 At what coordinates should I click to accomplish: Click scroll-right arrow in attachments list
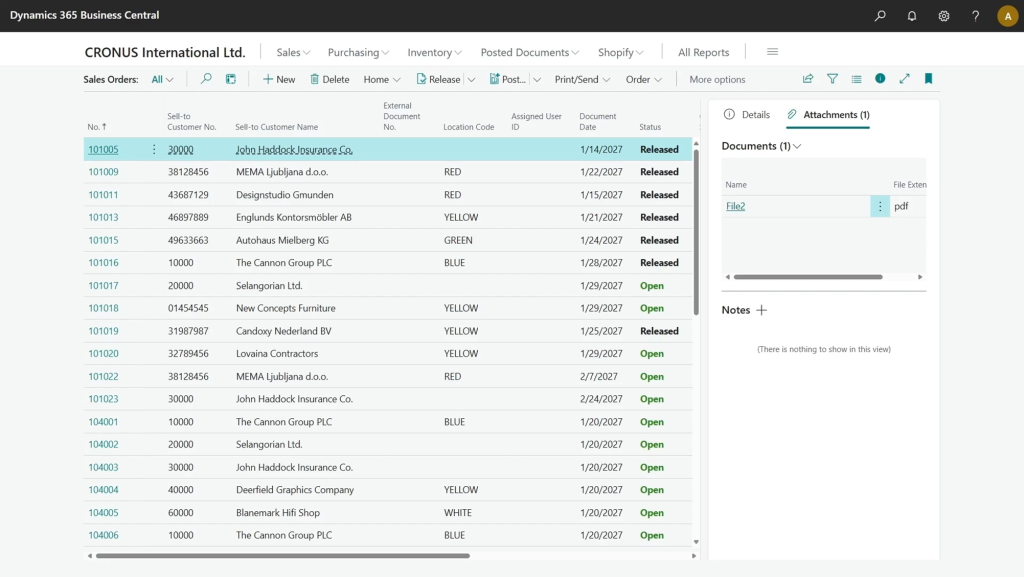point(920,277)
